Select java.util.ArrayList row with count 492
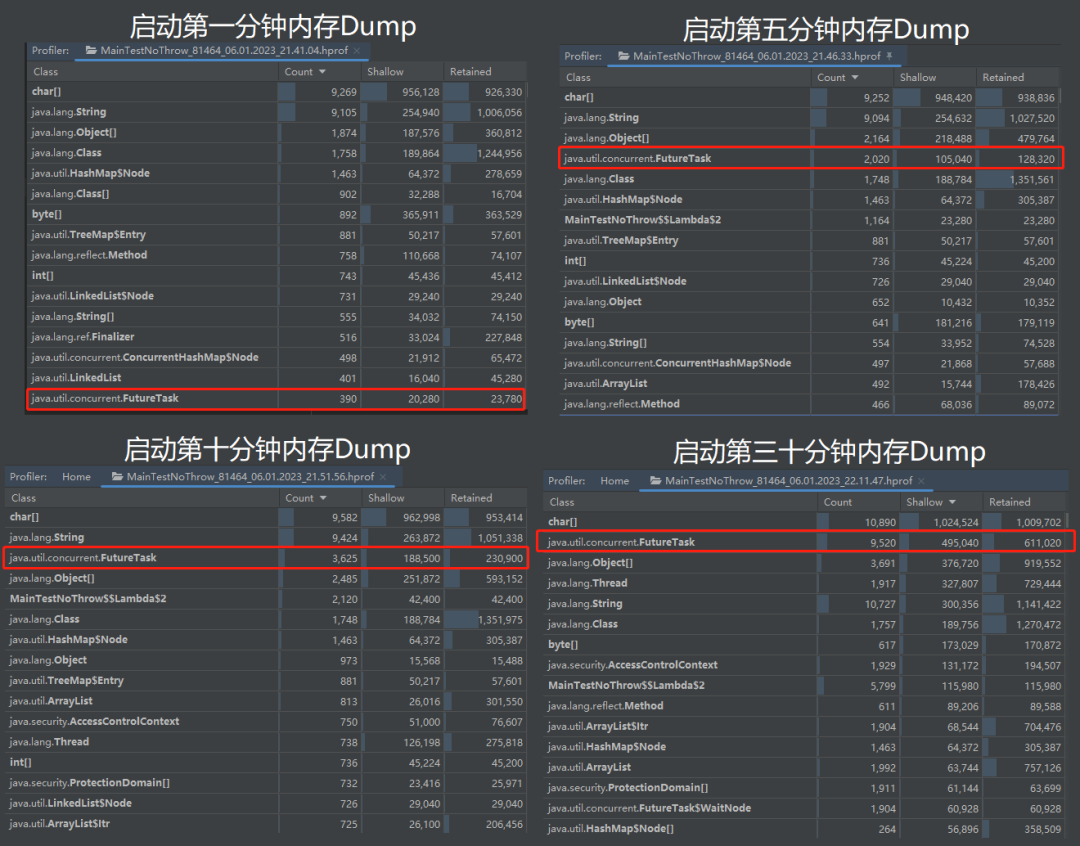The image size is (1080, 846). tap(810, 384)
